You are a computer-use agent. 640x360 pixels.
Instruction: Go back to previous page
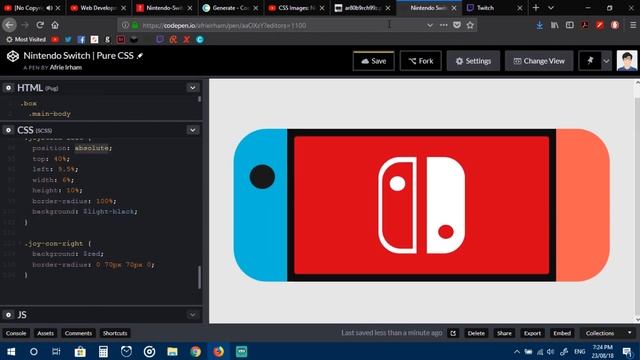coord(9,25)
